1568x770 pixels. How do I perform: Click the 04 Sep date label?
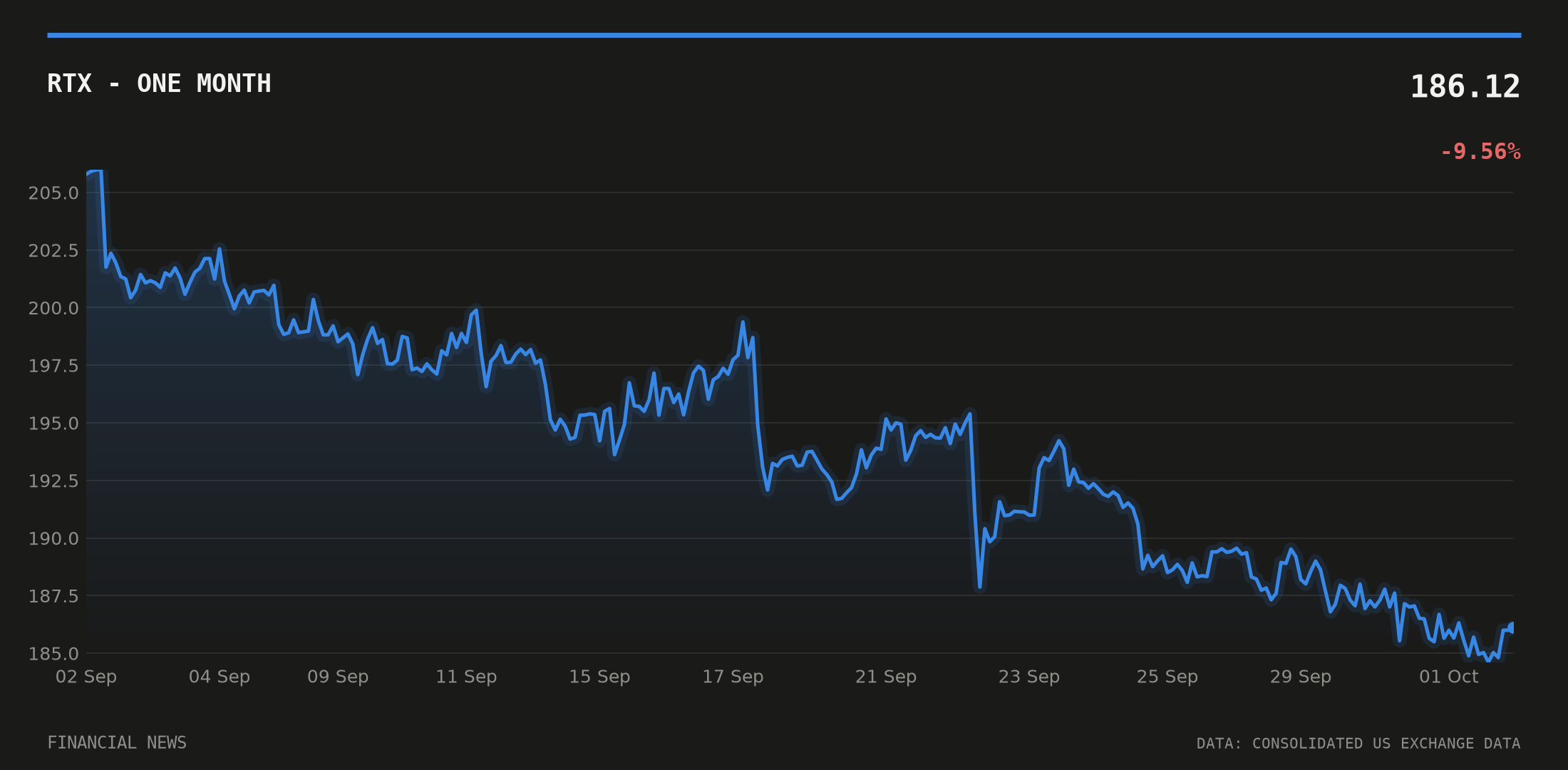220,677
